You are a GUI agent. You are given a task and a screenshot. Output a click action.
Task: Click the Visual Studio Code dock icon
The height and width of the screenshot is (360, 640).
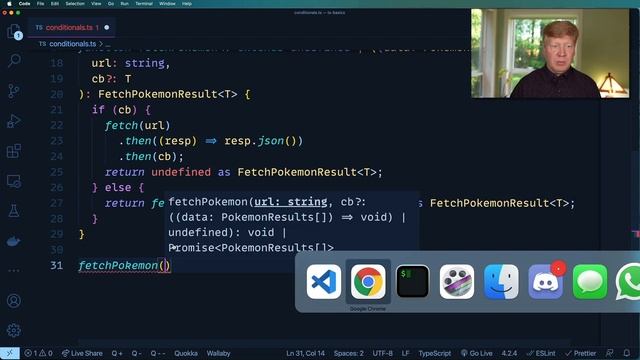pos(324,282)
